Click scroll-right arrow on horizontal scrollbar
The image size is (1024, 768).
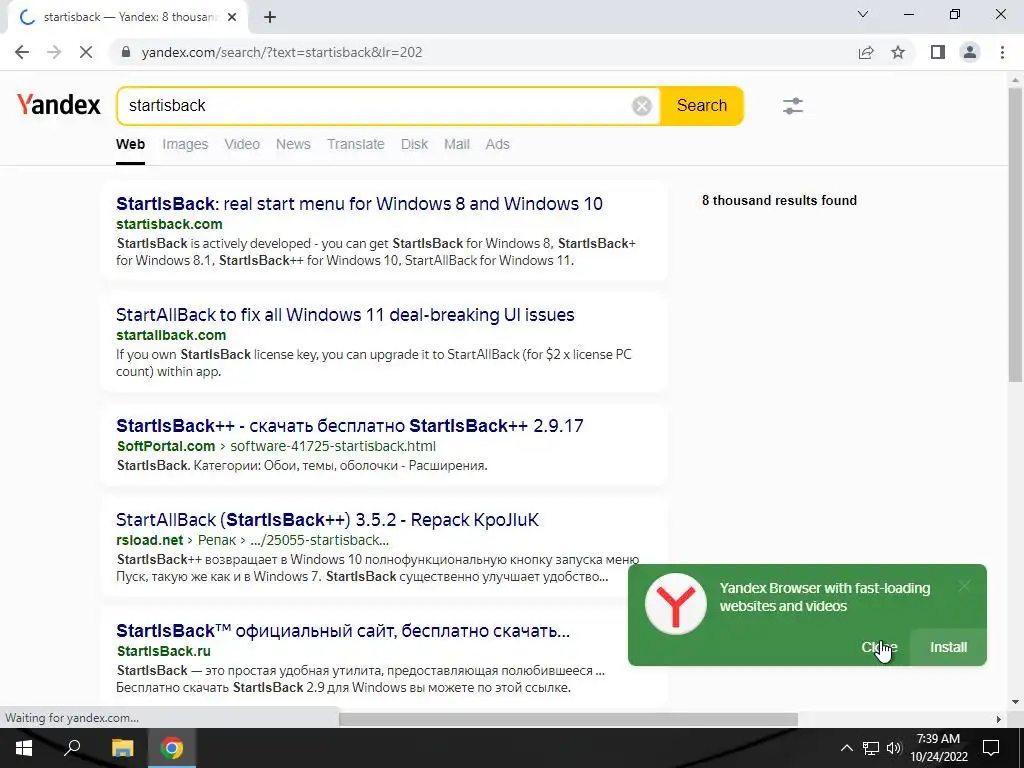(x=999, y=719)
